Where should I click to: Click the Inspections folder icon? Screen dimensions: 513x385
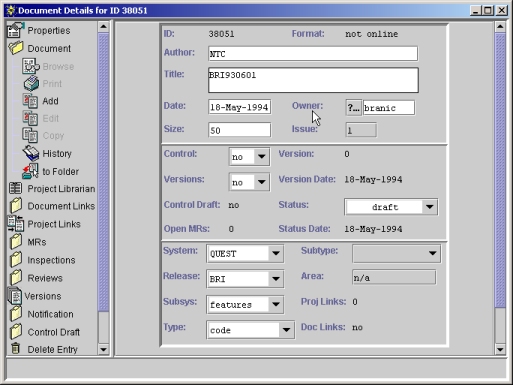pyautogui.click(x=16, y=260)
